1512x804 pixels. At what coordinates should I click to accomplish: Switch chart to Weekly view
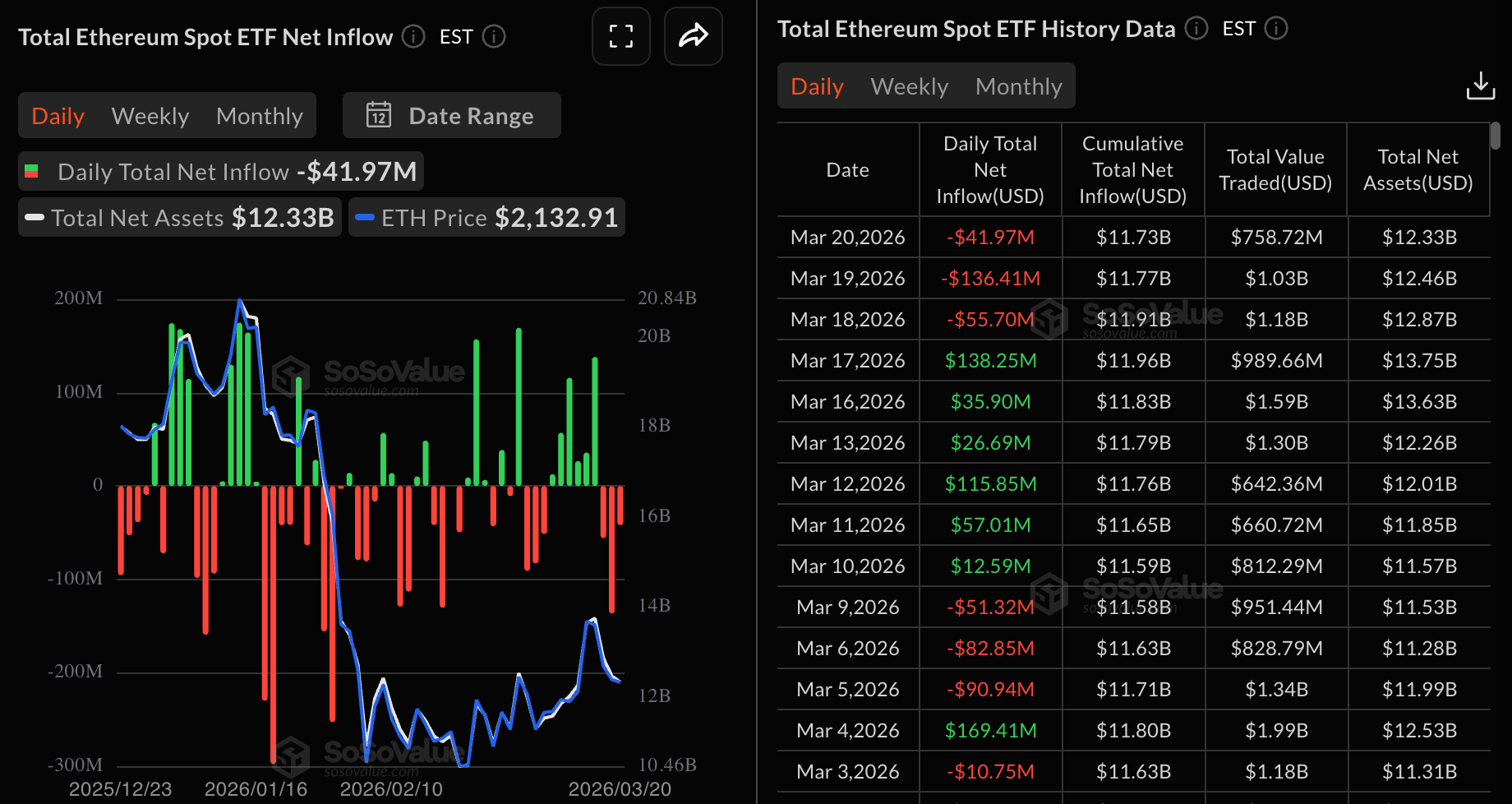click(x=150, y=116)
